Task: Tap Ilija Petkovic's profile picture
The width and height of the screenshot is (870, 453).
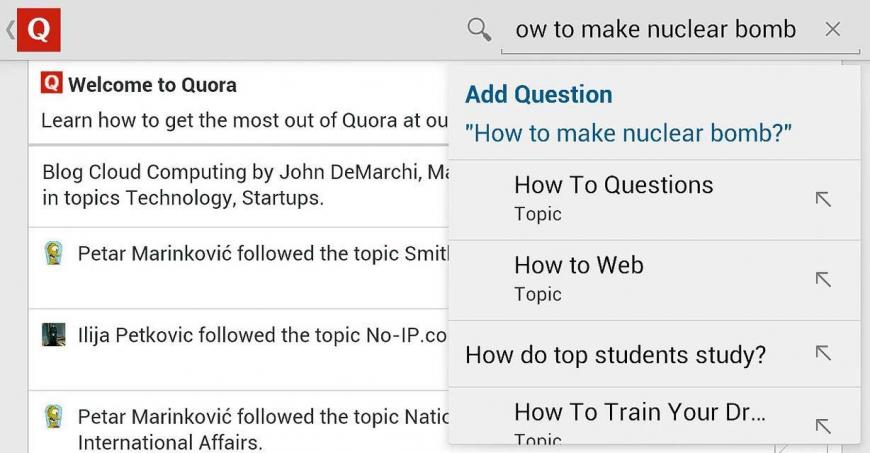Action: [x=53, y=335]
